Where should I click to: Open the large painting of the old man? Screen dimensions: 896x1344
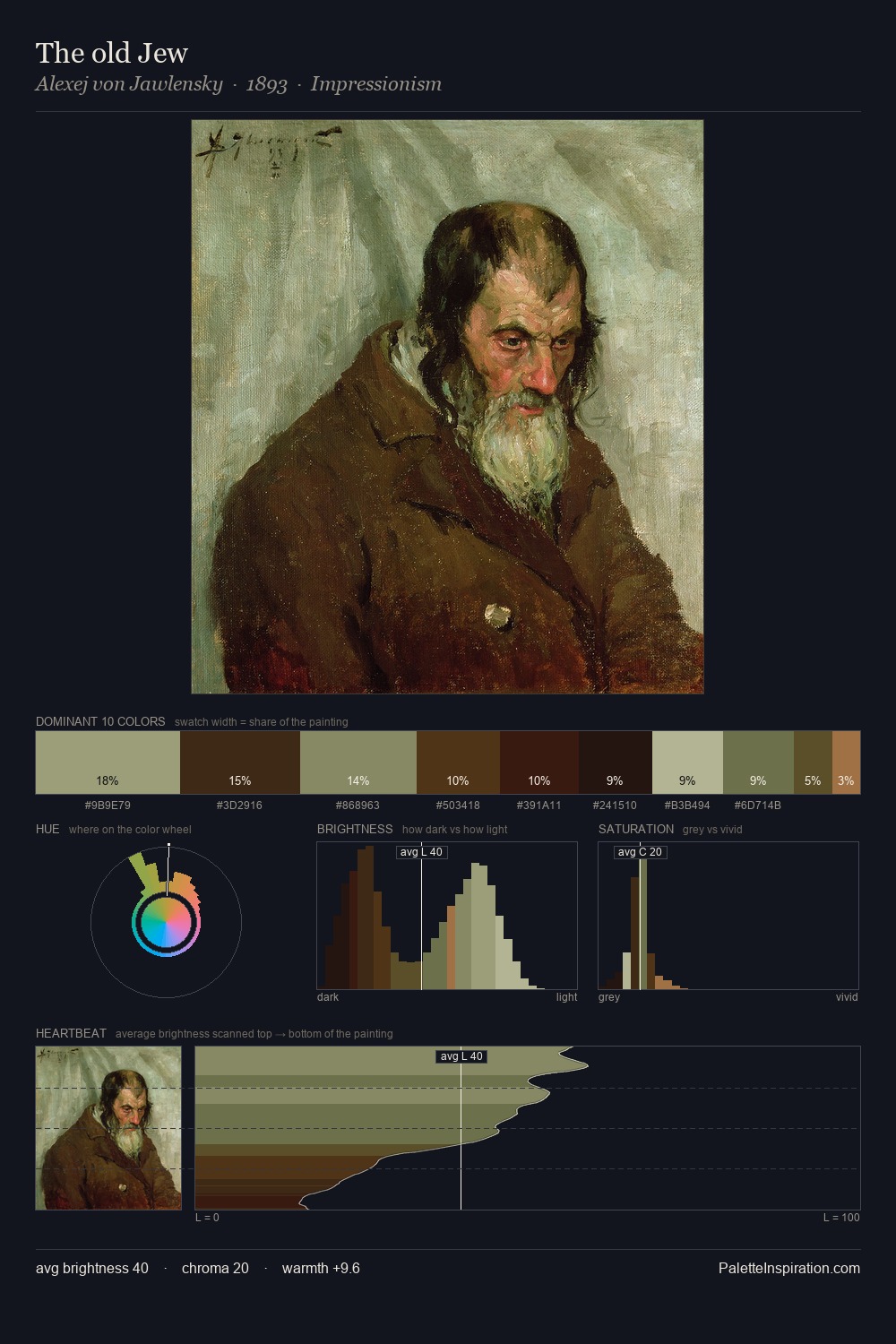click(447, 407)
